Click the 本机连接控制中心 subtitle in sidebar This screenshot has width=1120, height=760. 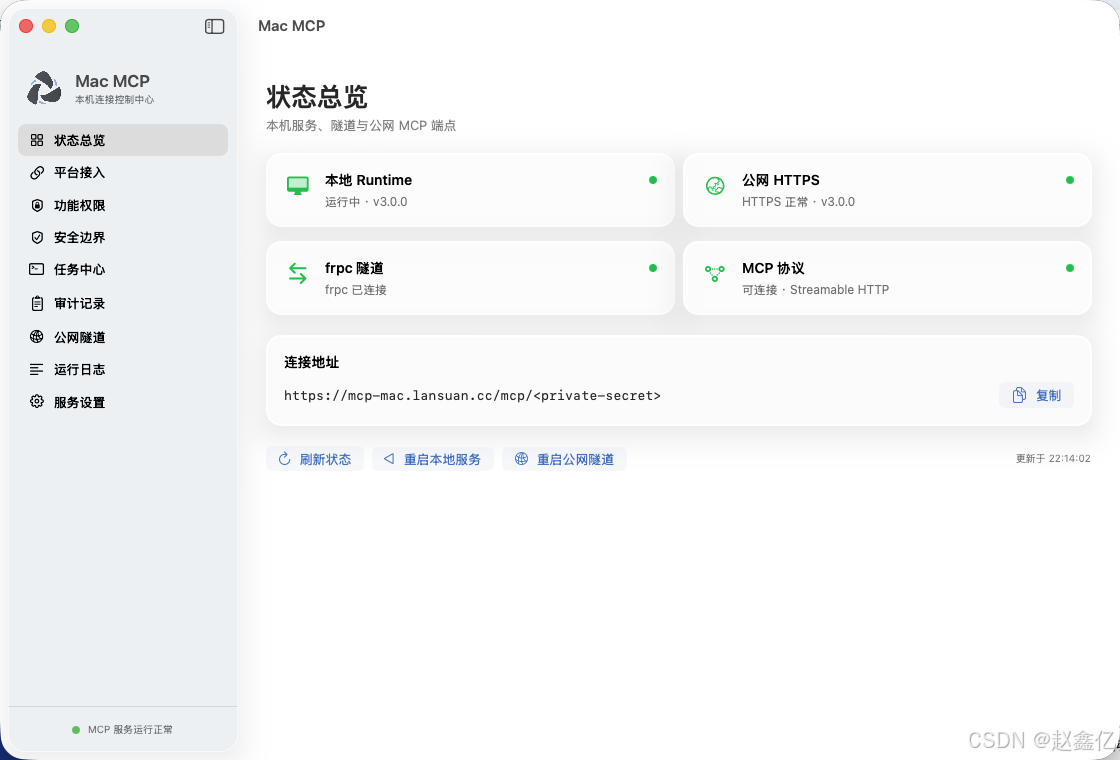(114, 100)
